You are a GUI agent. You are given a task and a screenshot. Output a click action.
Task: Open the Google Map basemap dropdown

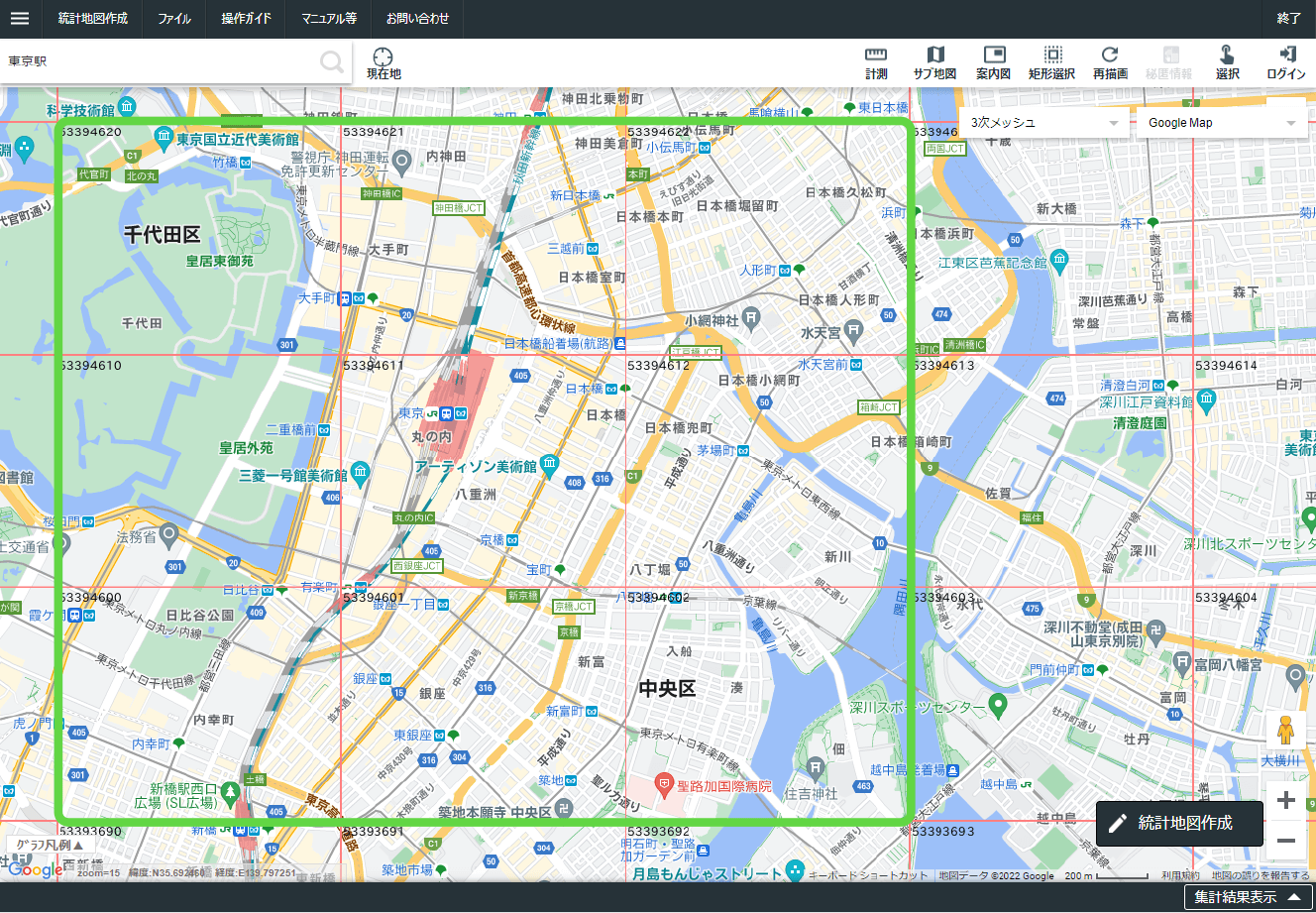(x=1221, y=123)
